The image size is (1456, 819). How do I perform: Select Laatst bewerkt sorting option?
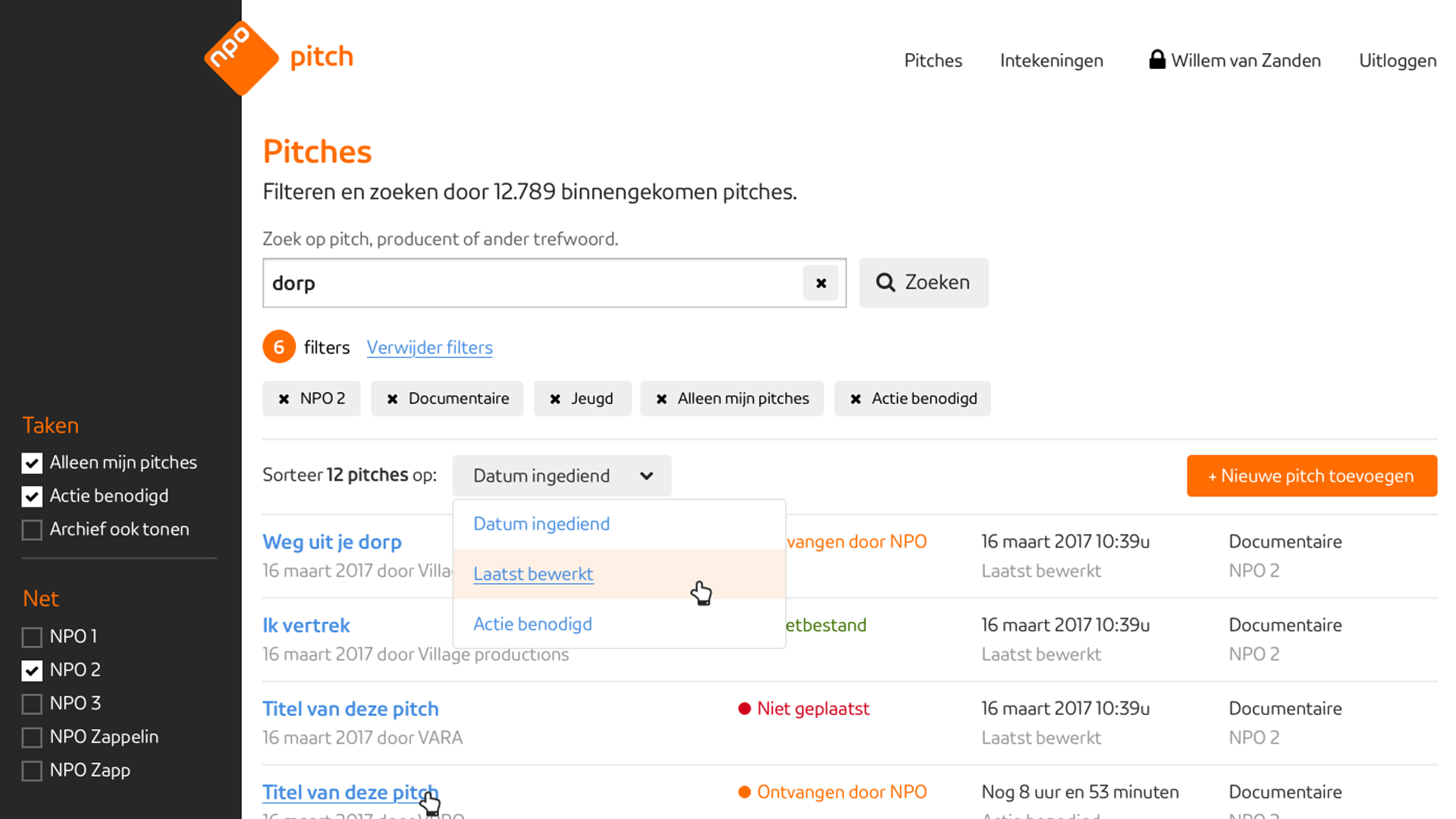click(533, 574)
